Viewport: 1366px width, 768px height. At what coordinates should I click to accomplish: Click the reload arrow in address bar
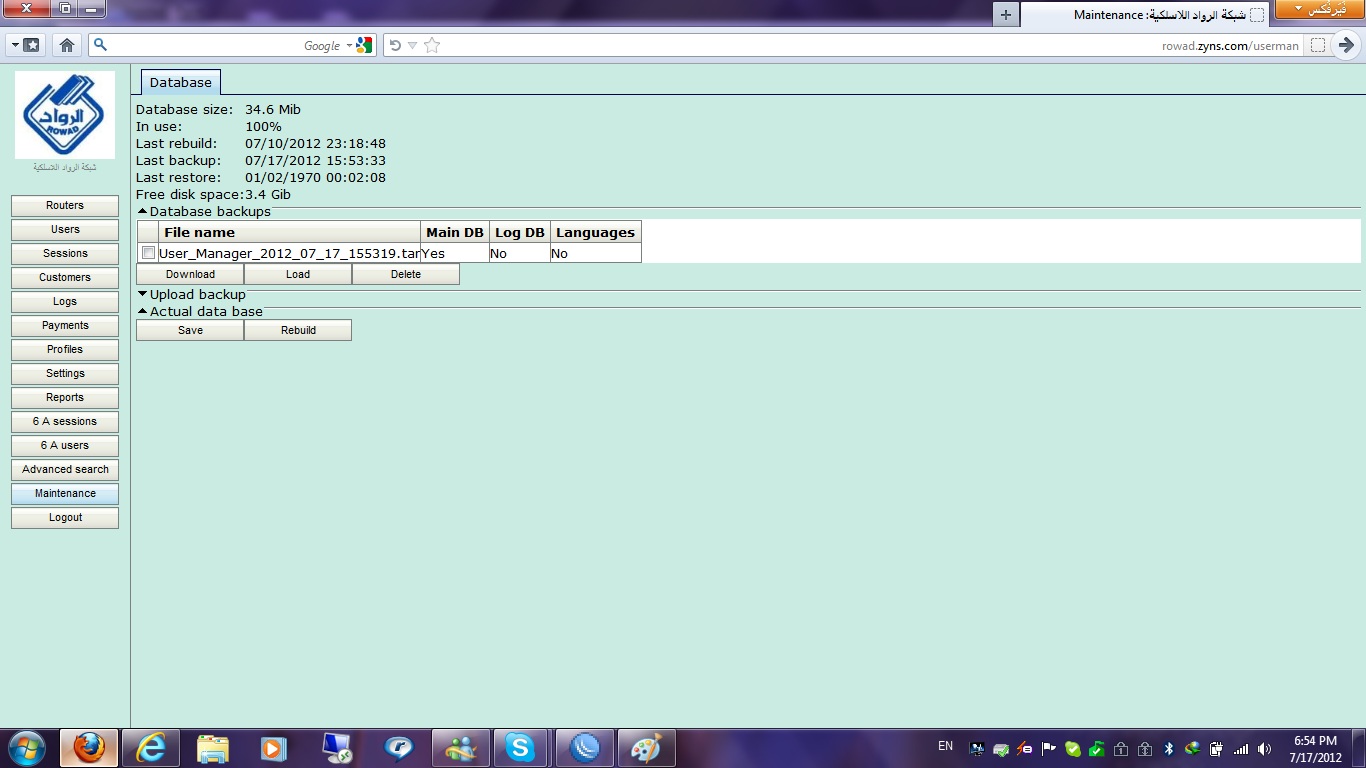395,45
